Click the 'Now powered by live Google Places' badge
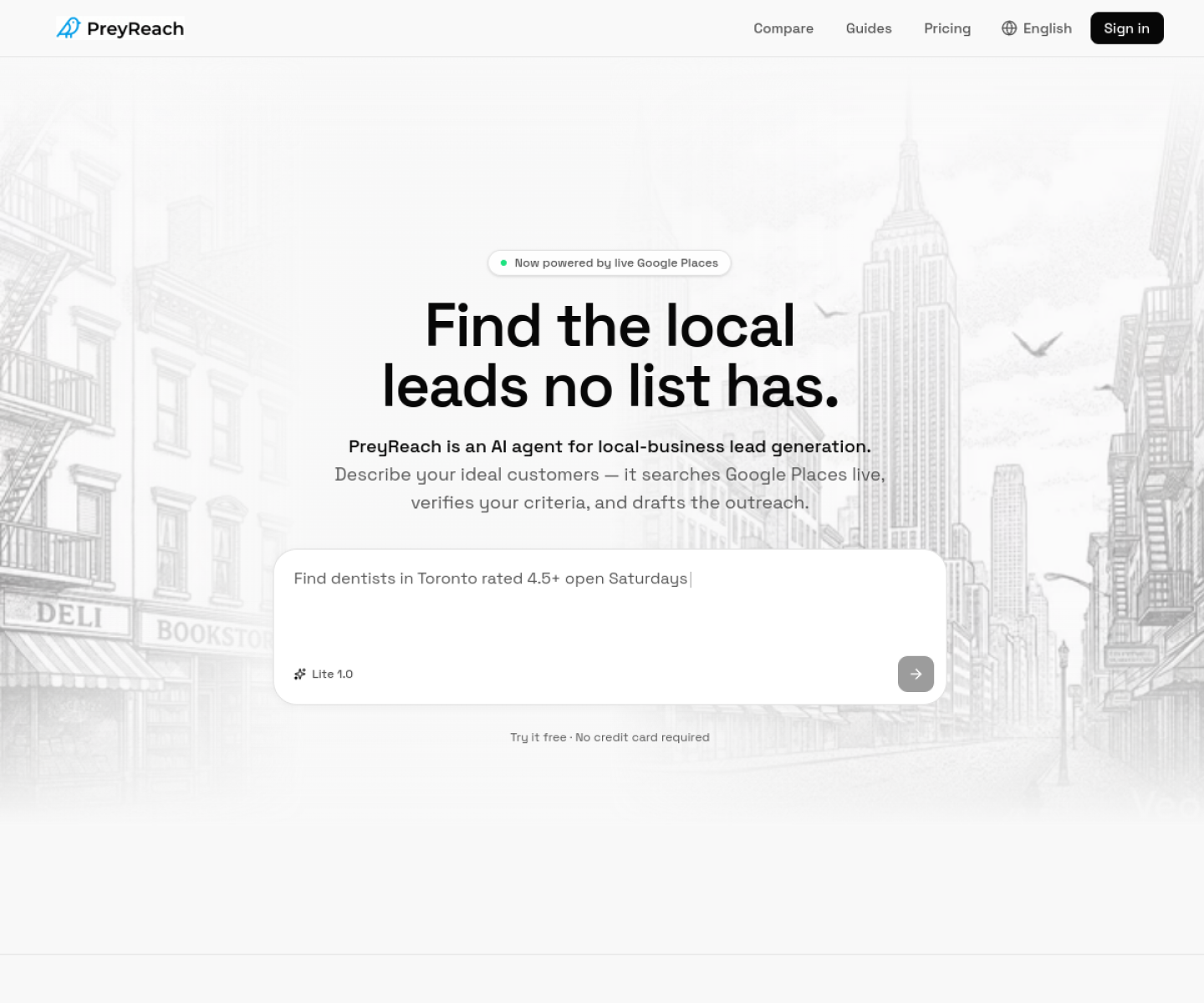 [610, 262]
